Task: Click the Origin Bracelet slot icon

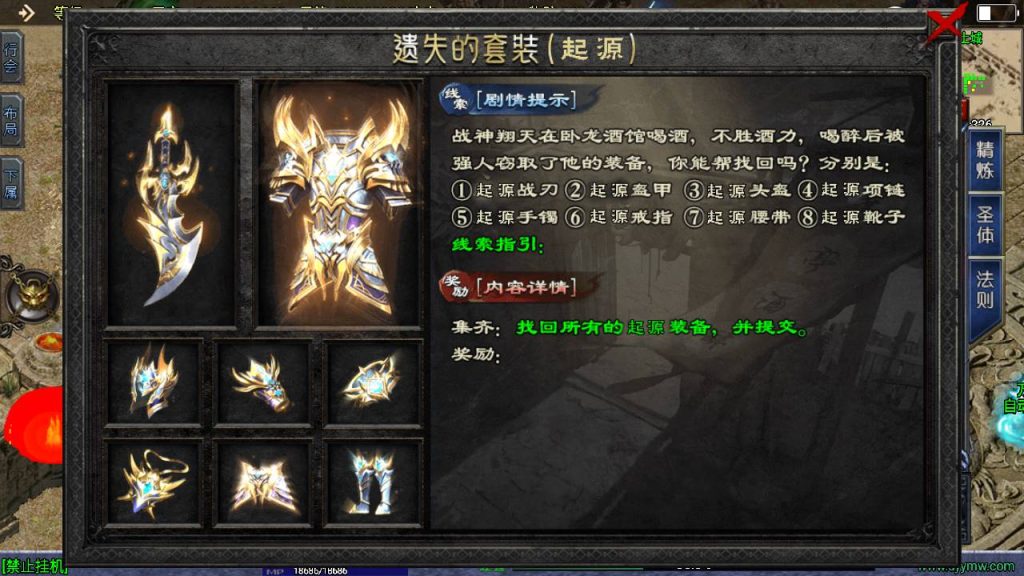Action: [x=263, y=382]
